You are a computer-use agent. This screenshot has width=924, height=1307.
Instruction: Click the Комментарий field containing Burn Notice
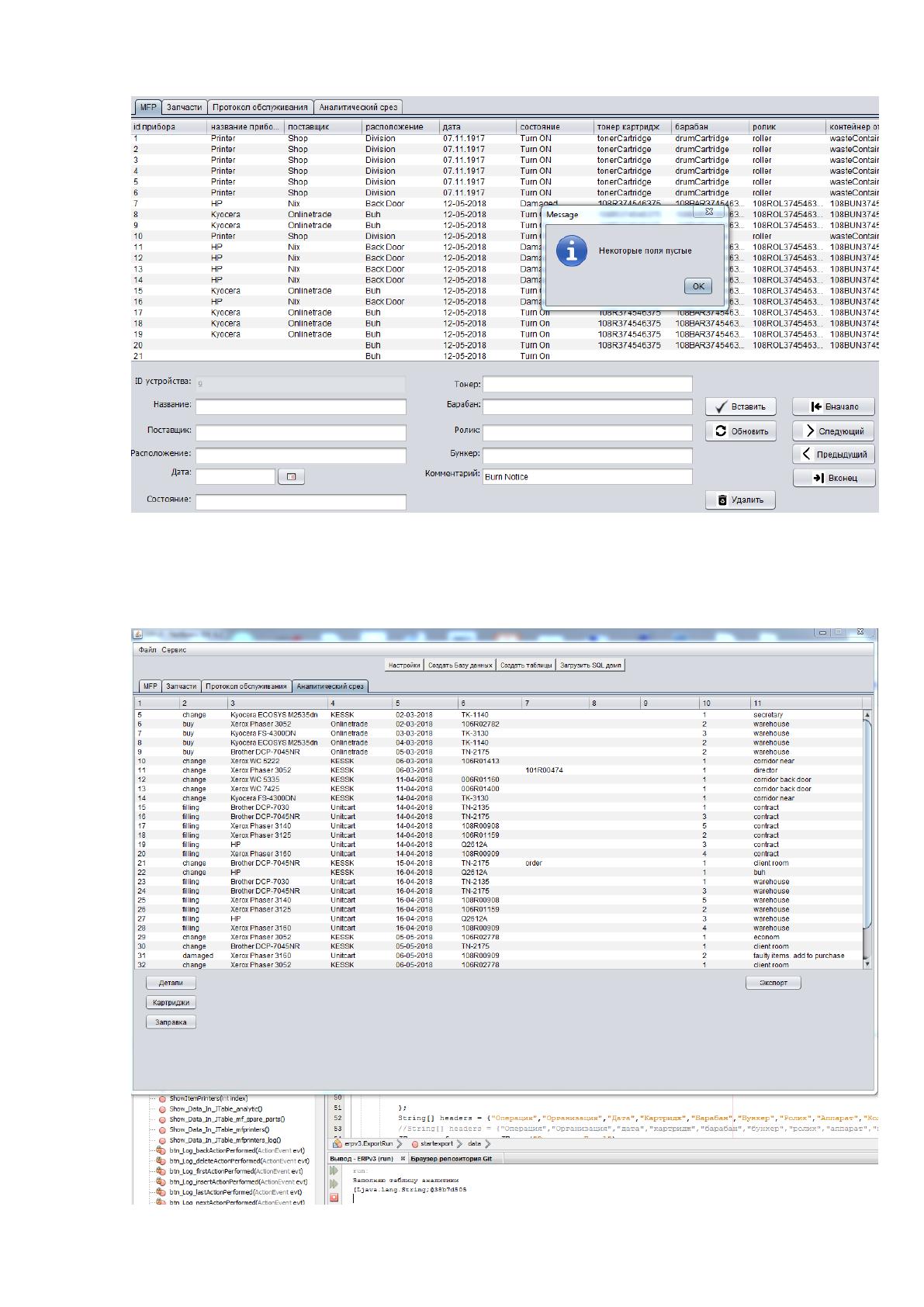click(587, 477)
